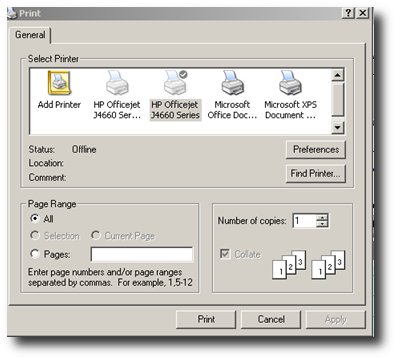Switch to the General tab
This screenshot has height=360, width=397.
click(x=30, y=35)
